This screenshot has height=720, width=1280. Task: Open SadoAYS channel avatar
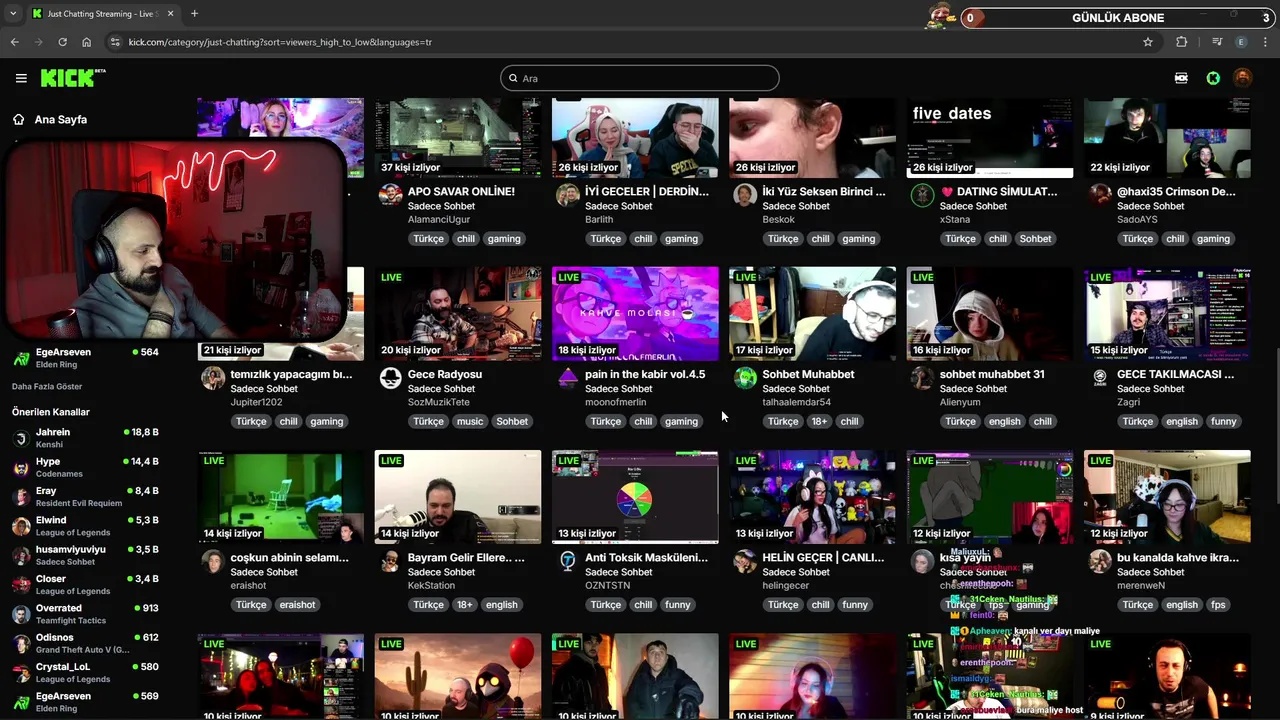pos(1100,194)
